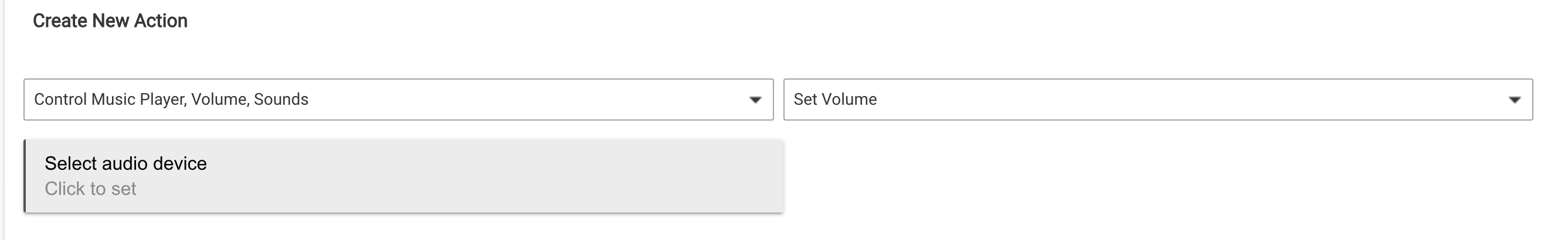The image size is (1568, 240).
Task: Change the action subtype from Set Volume
Action: click(1157, 100)
